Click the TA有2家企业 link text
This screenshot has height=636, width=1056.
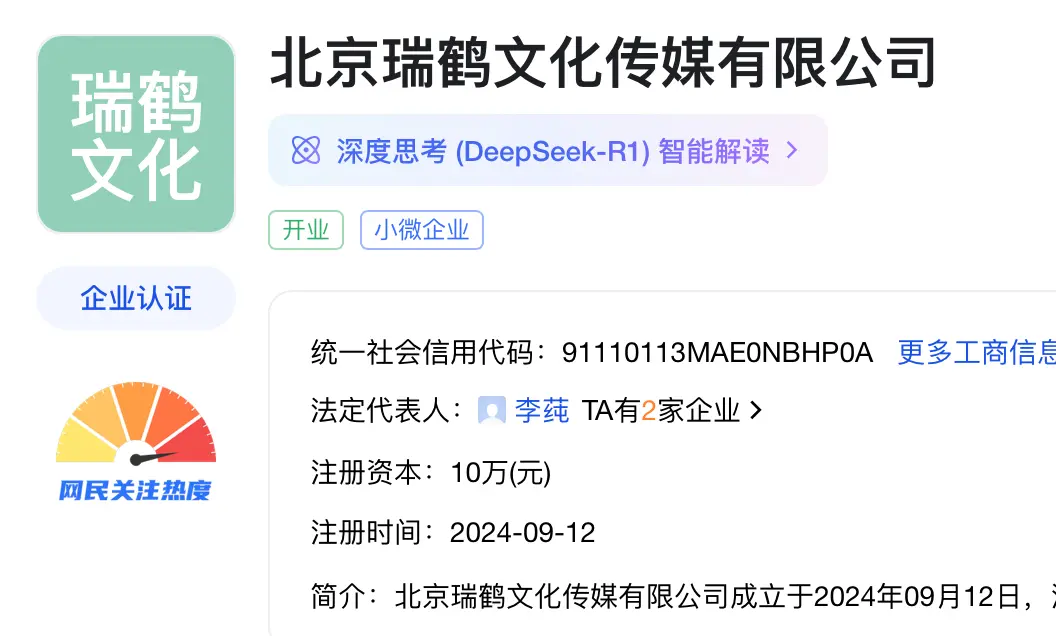(x=661, y=410)
